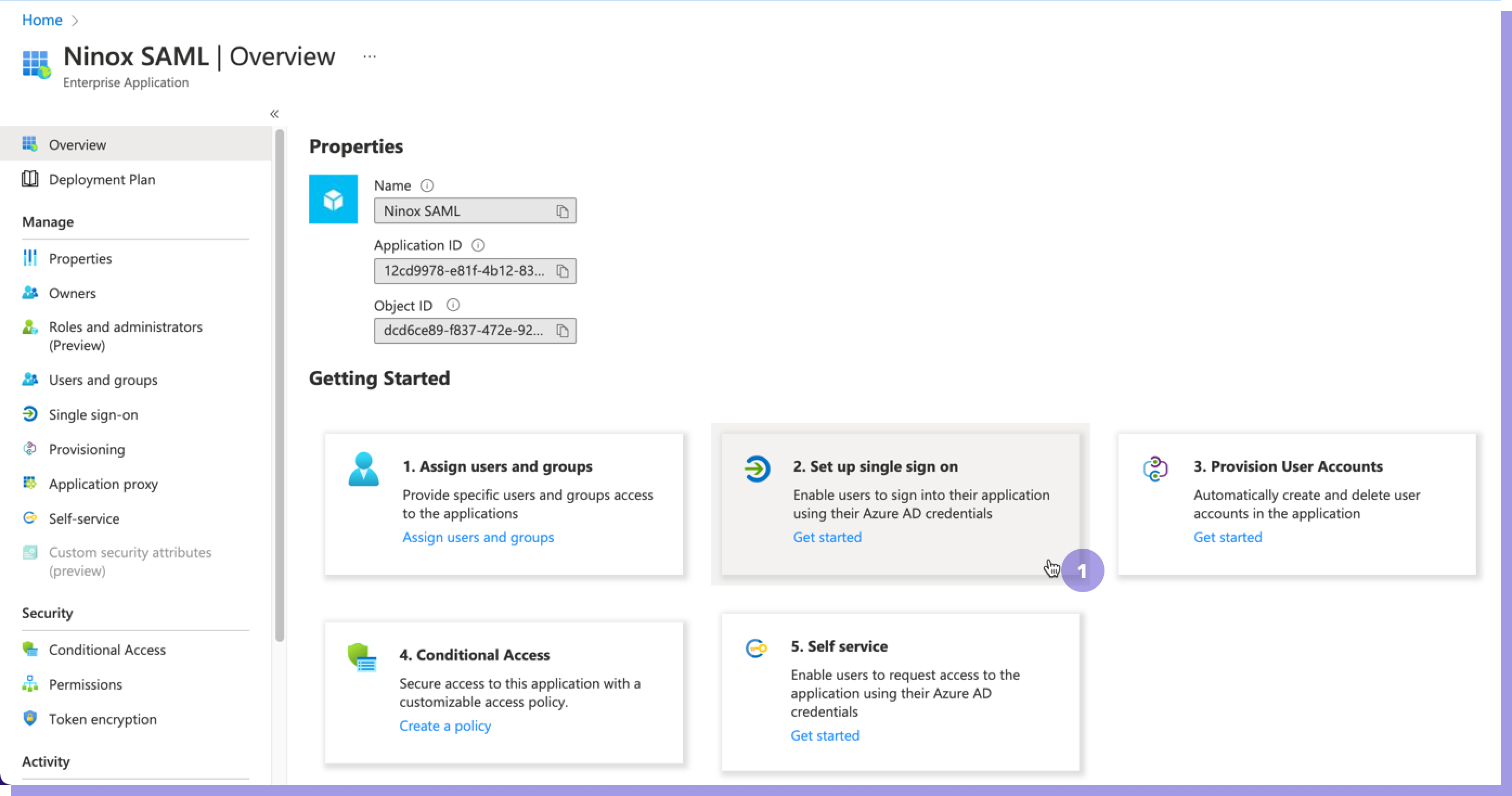Copy the Application ID value
Screen dimensions: 1512x796
click(x=563, y=272)
